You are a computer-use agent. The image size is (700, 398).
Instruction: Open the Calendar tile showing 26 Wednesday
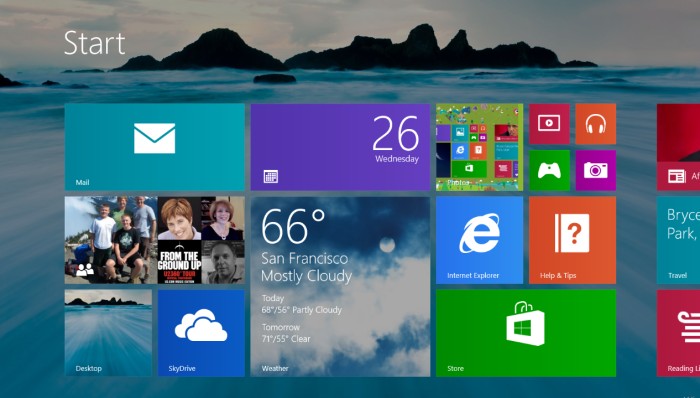coord(340,147)
